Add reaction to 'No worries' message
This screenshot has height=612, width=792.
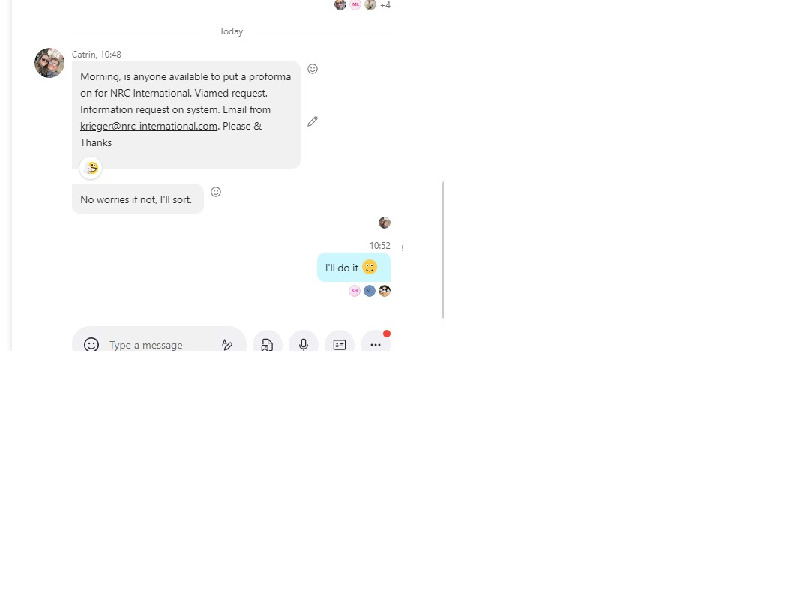pyautogui.click(x=216, y=192)
